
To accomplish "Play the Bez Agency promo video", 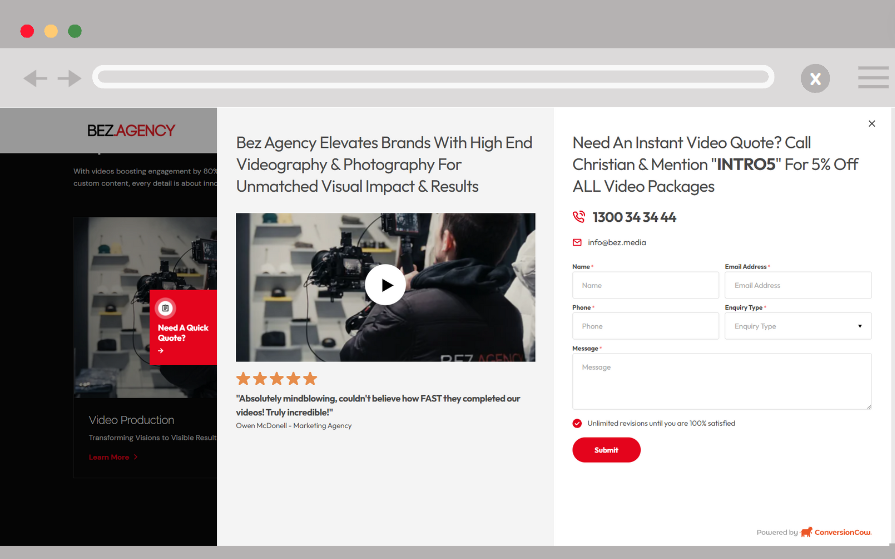I will [x=385, y=284].
